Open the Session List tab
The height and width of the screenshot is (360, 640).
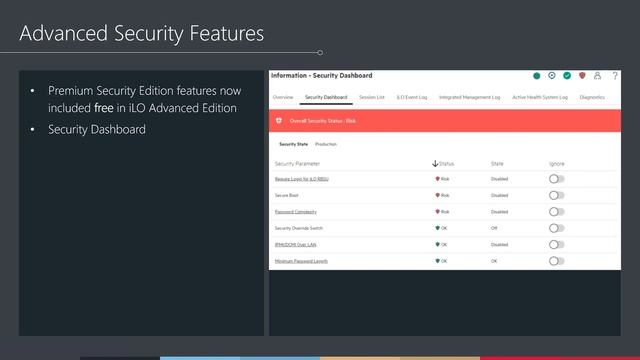click(372, 97)
